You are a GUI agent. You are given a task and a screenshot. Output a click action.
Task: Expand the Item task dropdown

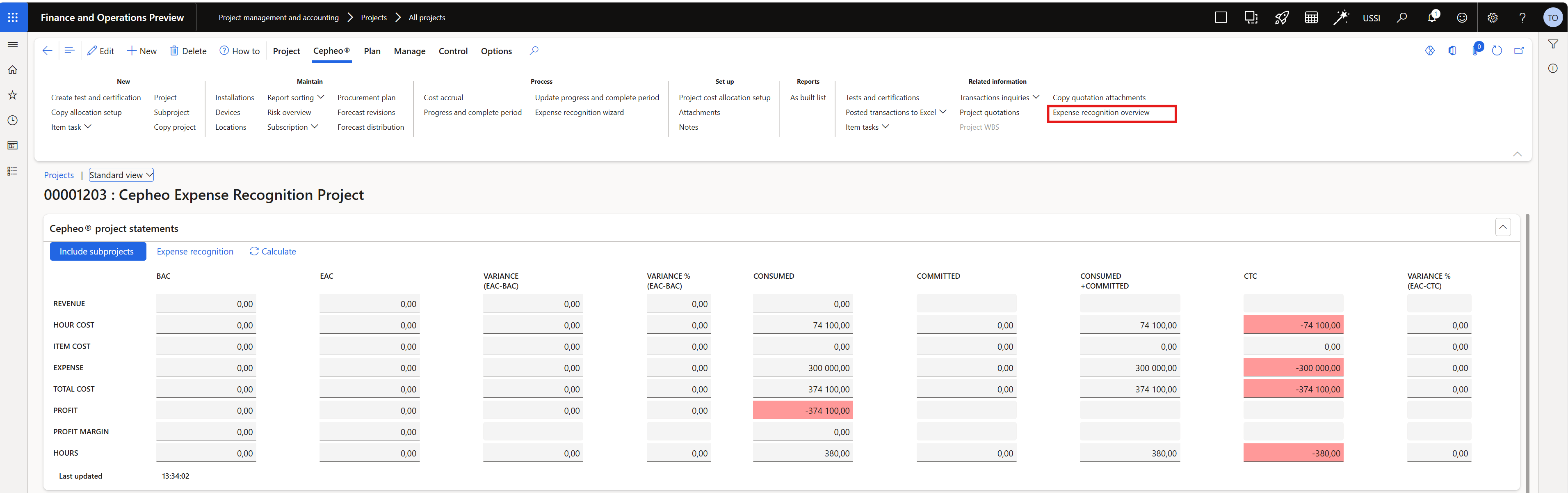(x=71, y=127)
